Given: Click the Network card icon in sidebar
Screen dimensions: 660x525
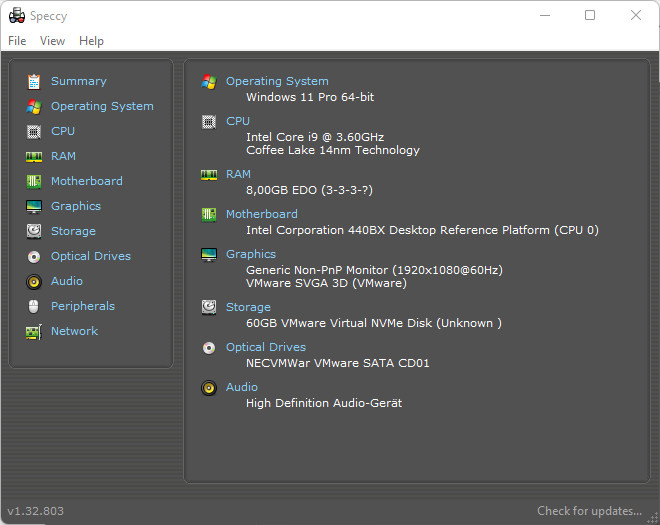Looking at the screenshot, I should 34,331.
